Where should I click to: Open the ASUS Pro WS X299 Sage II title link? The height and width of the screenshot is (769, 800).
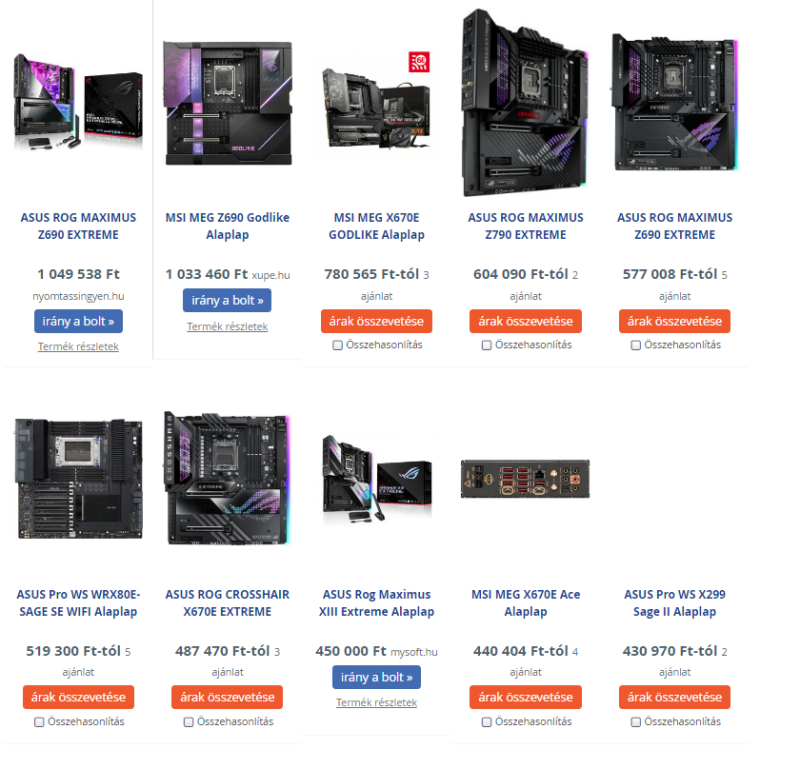click(x=674, y=603)
